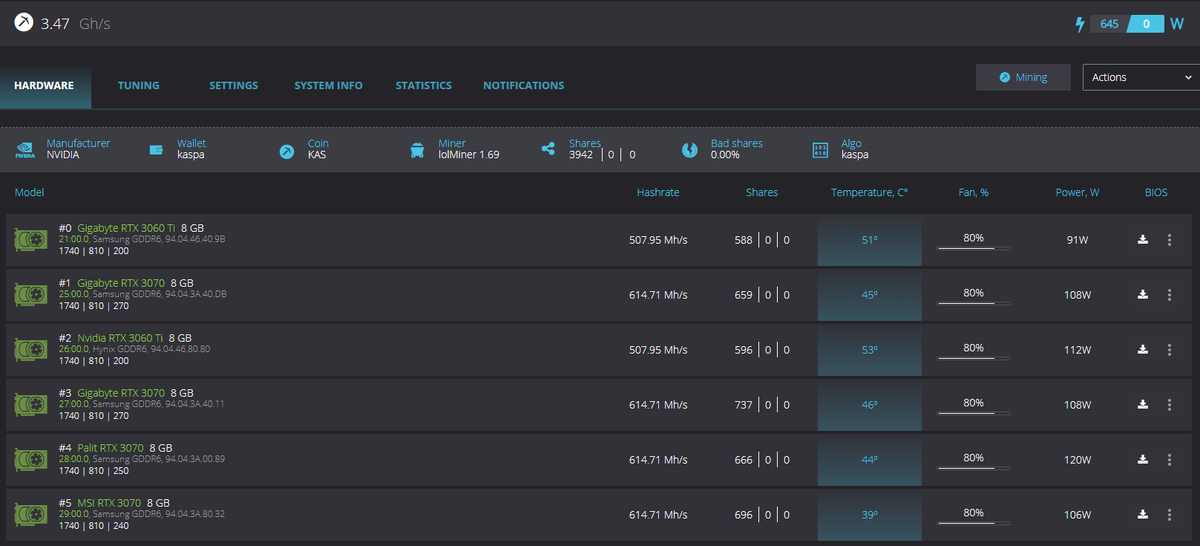Click the Coin icon next to KAS

pyautogui.click(x=287, y=150)
